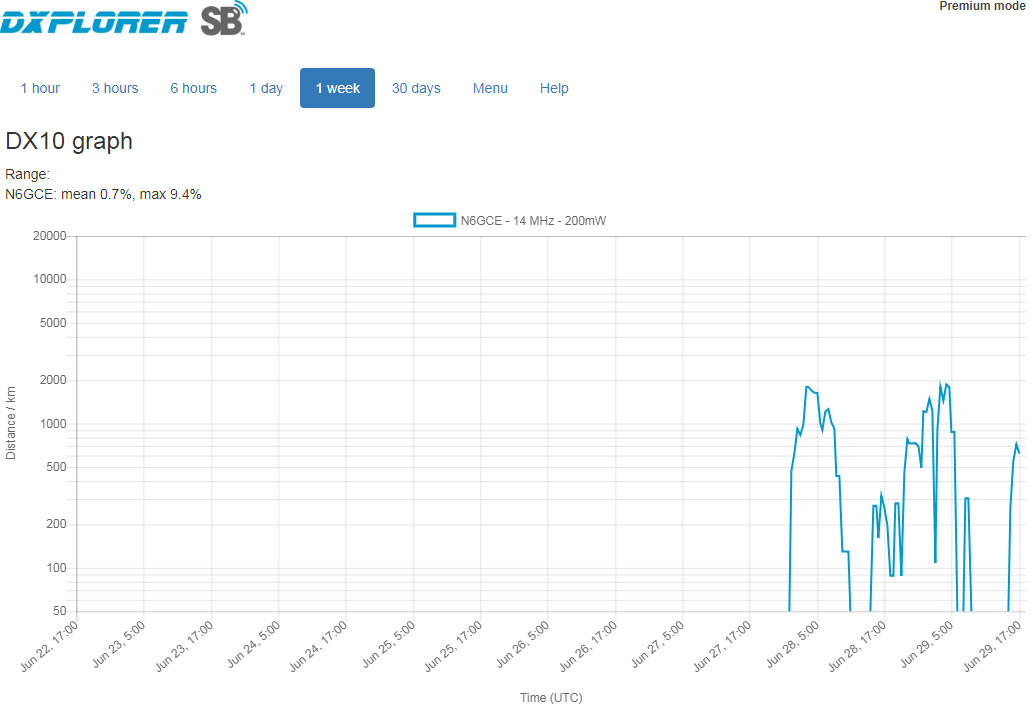Click the N6GCE legend color box
The width and height of the screenshot is (1031, 719).
coord(434,220)
